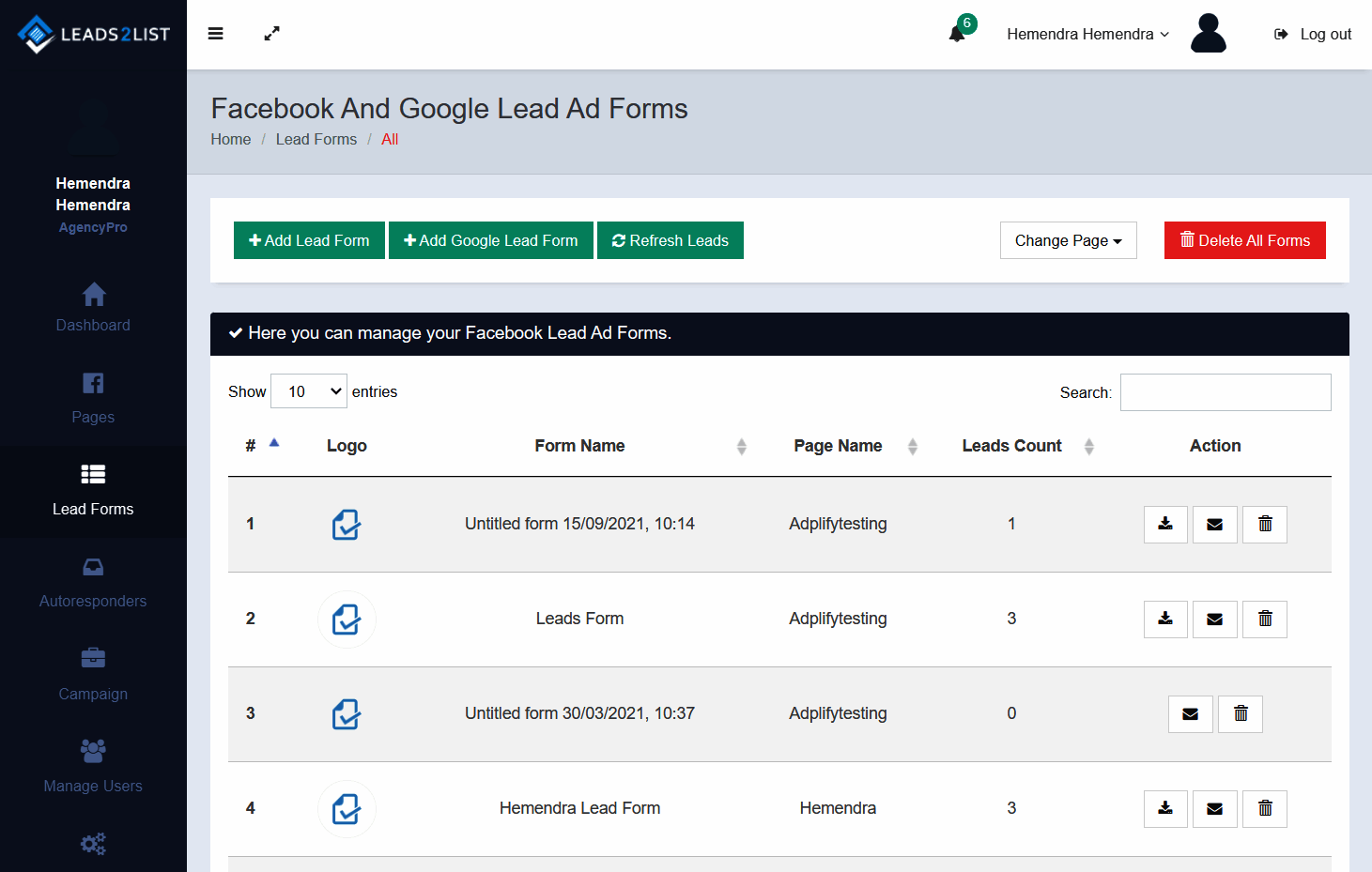Image resolution: width=1372 pixels, height=872 pixels.
Task: Expand Hemendra Hemendra user menu
Action: [x=1087, y=34]
